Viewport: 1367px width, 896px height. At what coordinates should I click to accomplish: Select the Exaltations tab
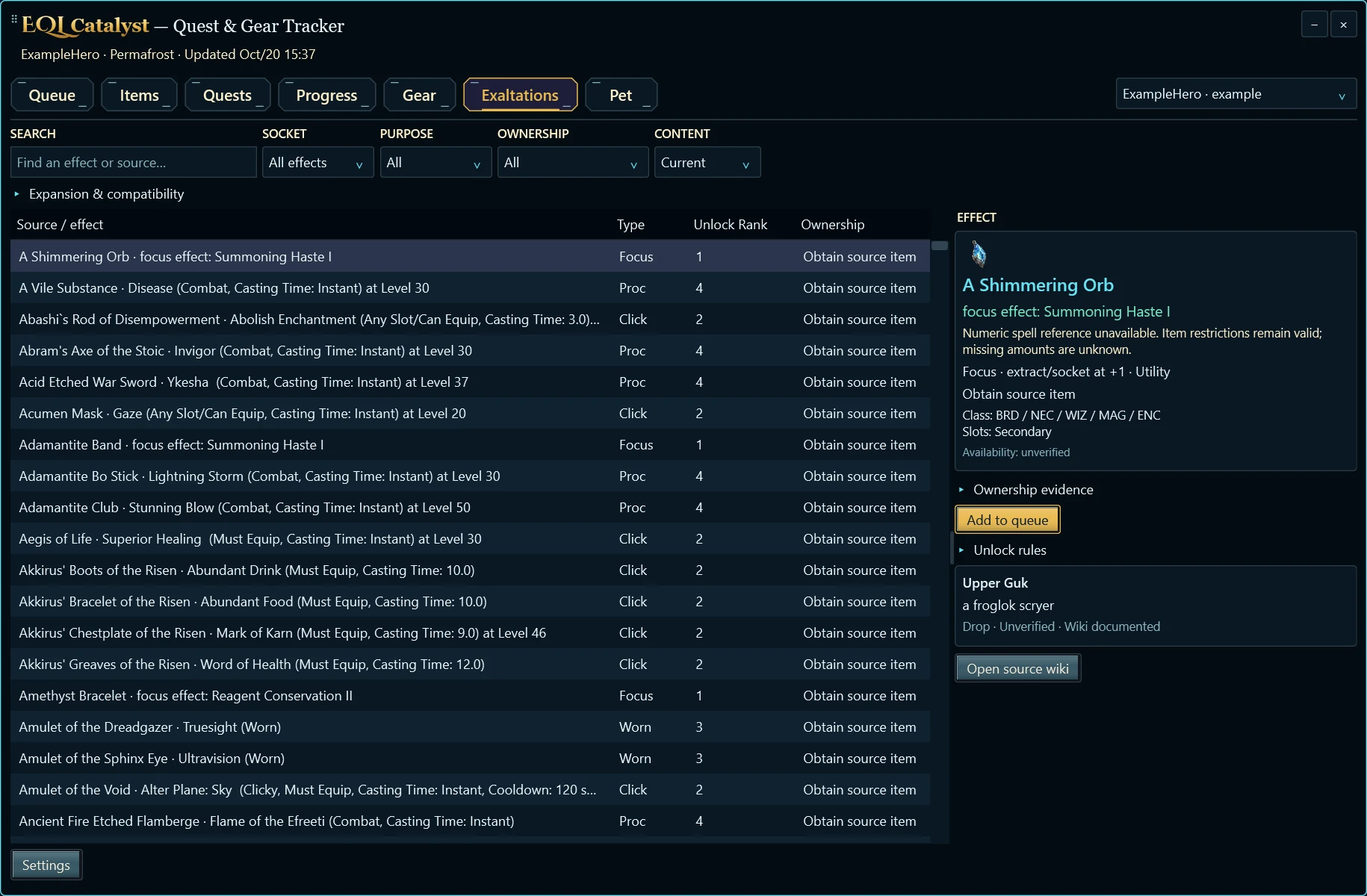click(x=520, y=95)
